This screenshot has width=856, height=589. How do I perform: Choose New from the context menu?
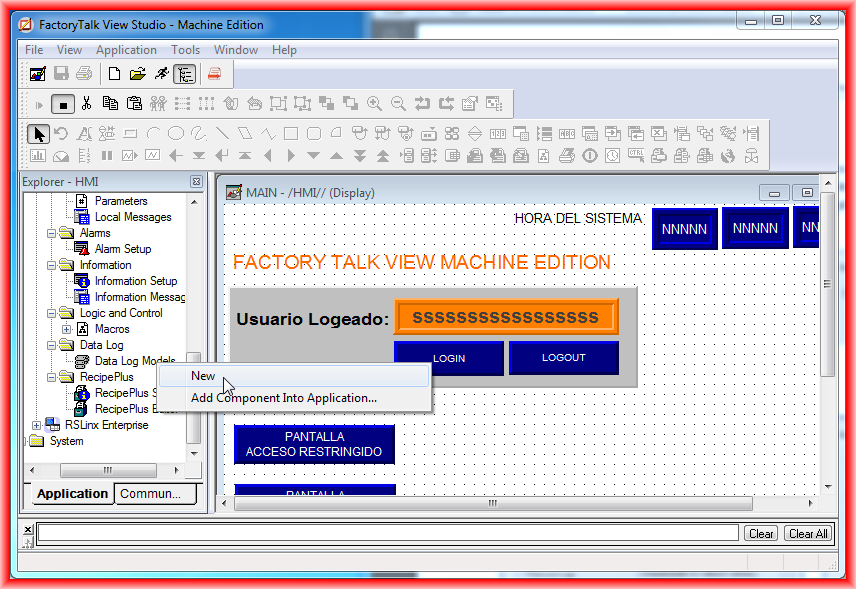pos(203,376)
